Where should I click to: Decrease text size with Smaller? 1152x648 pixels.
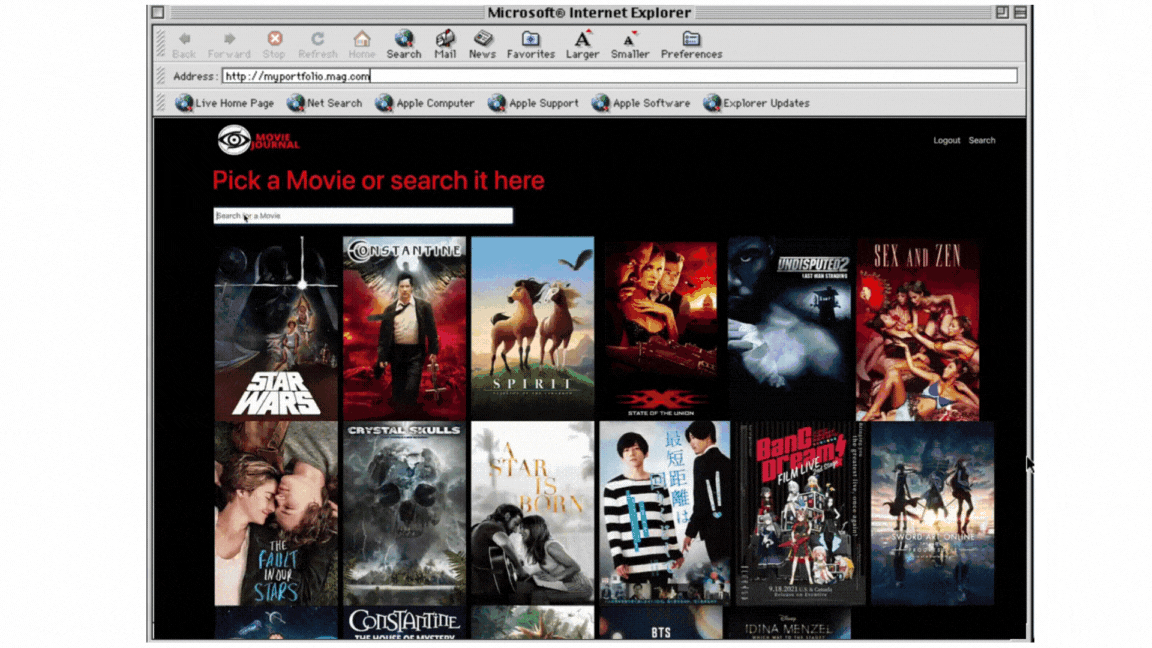click(630, 45)
